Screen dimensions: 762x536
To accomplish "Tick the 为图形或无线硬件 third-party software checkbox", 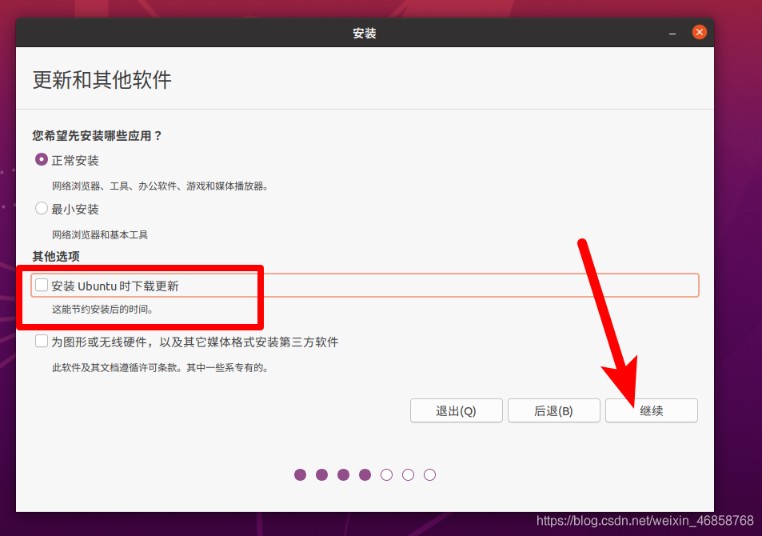I will point(41,341).
